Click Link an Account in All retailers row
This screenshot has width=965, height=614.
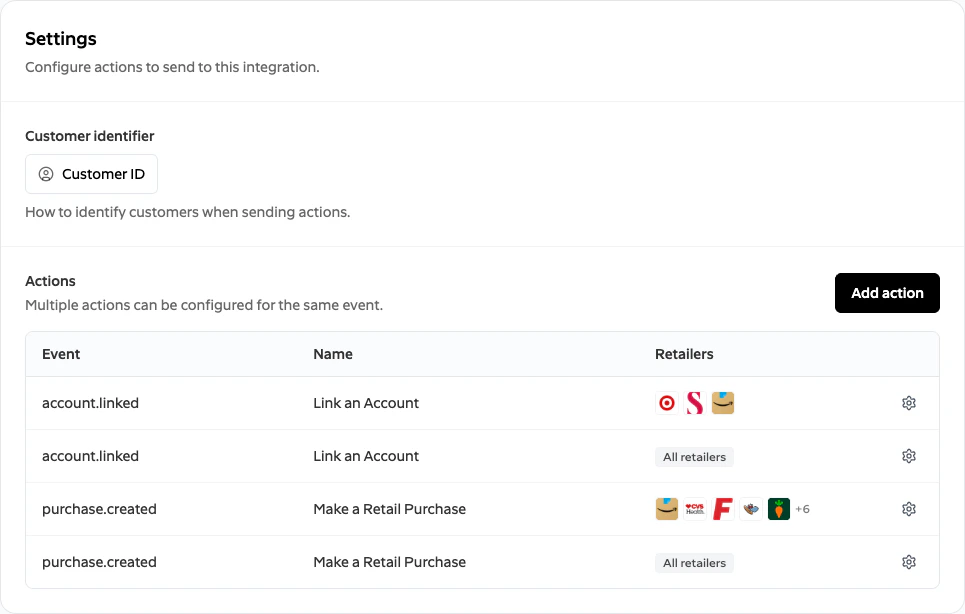[366, 456]
